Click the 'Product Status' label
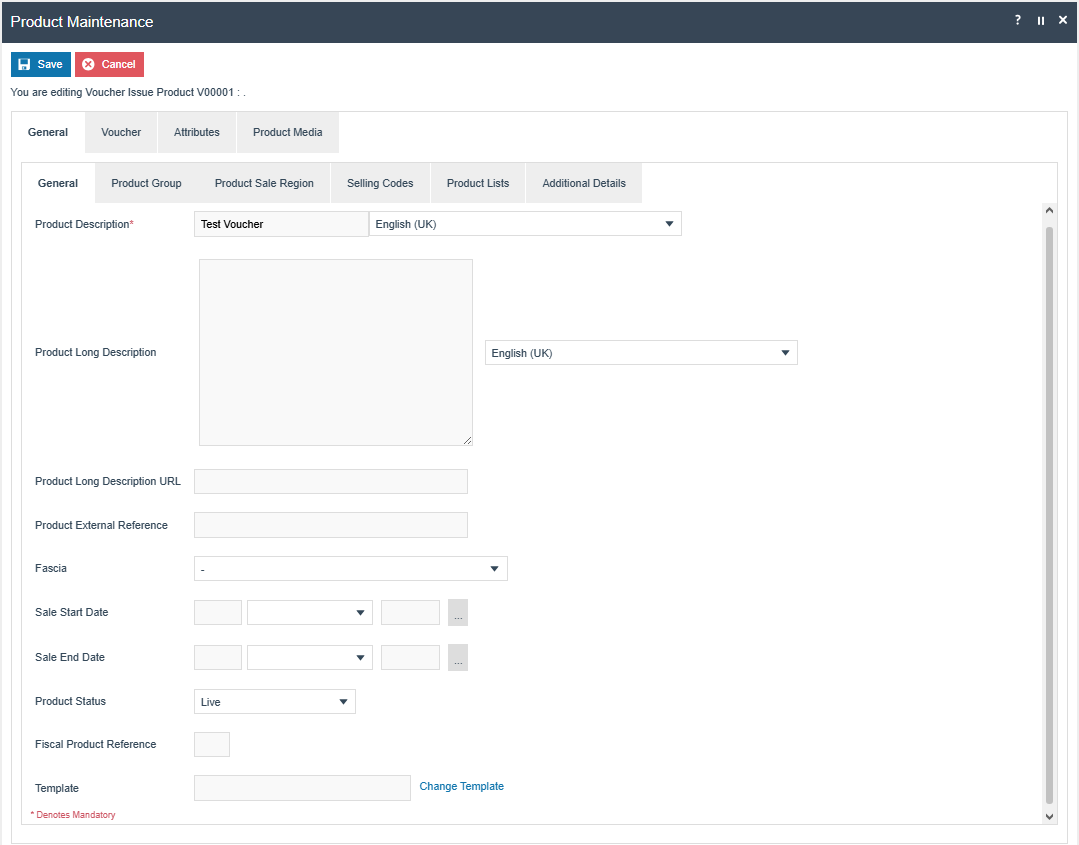The image size is (1079, 845). [70, 701]
